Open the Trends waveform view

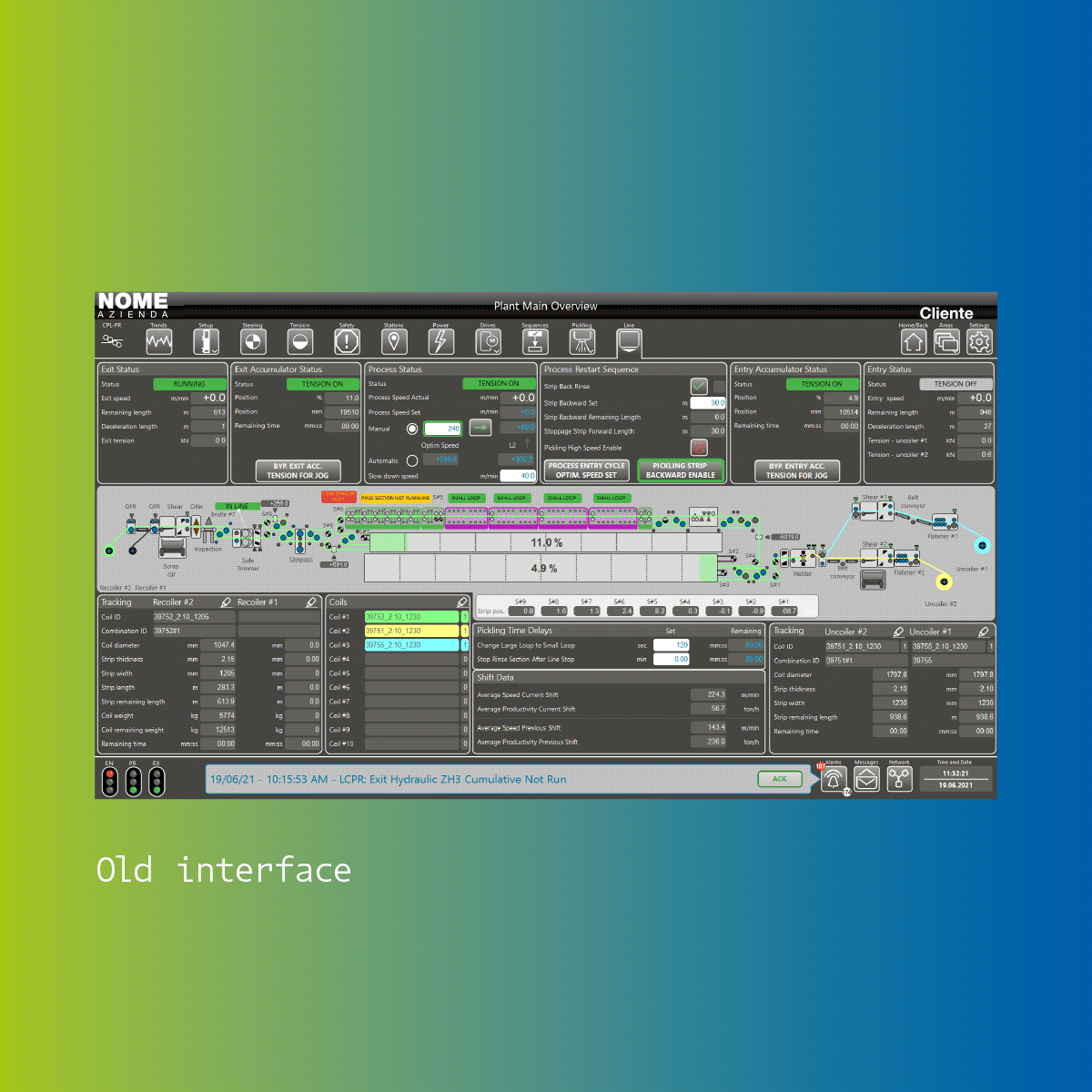pyautogui.click(x=159, y=341)
